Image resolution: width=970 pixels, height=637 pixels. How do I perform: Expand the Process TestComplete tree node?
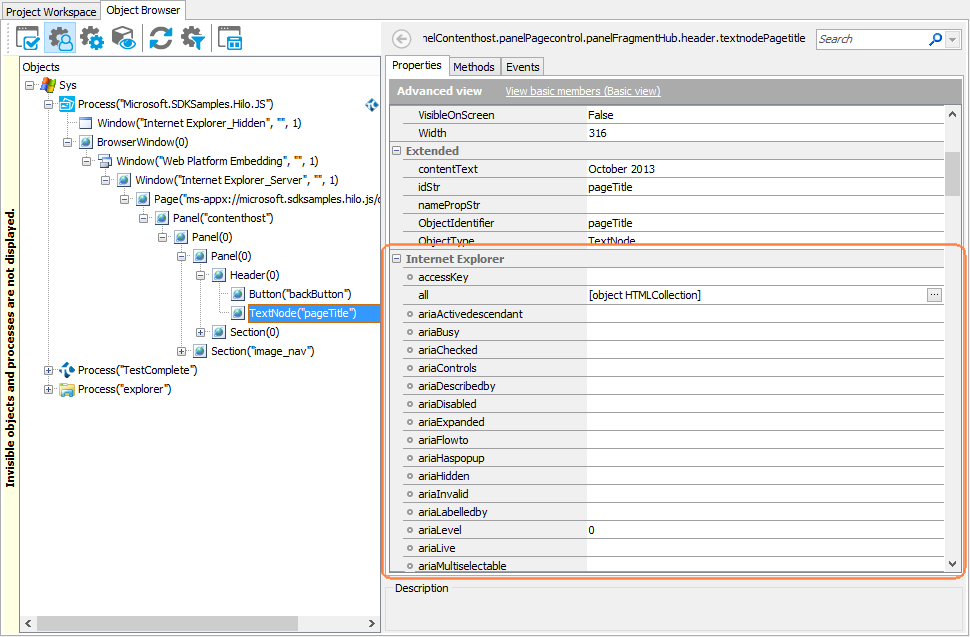tap(49, 370)
